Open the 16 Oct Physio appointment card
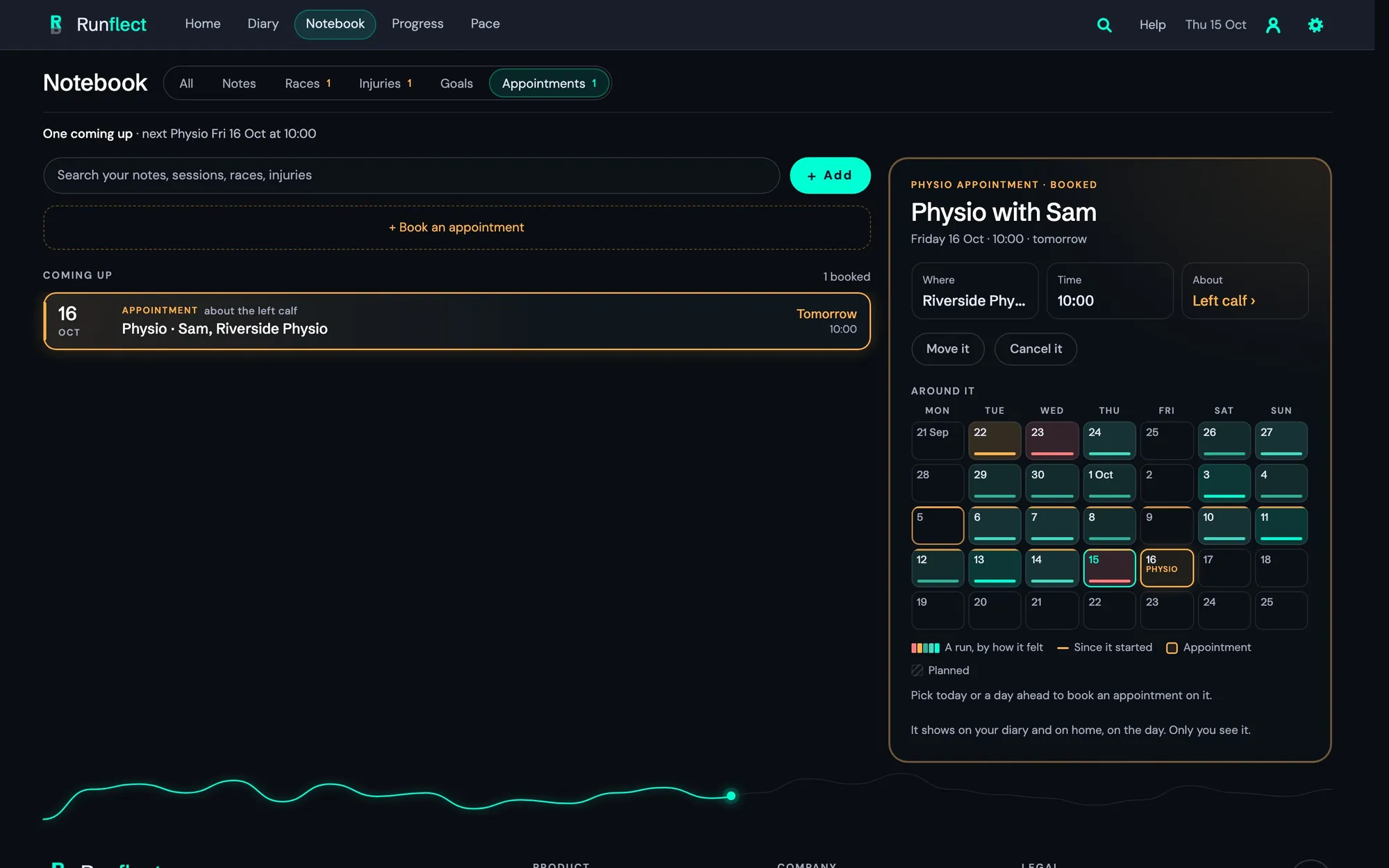1389x868 pixels. coord(456,321)
